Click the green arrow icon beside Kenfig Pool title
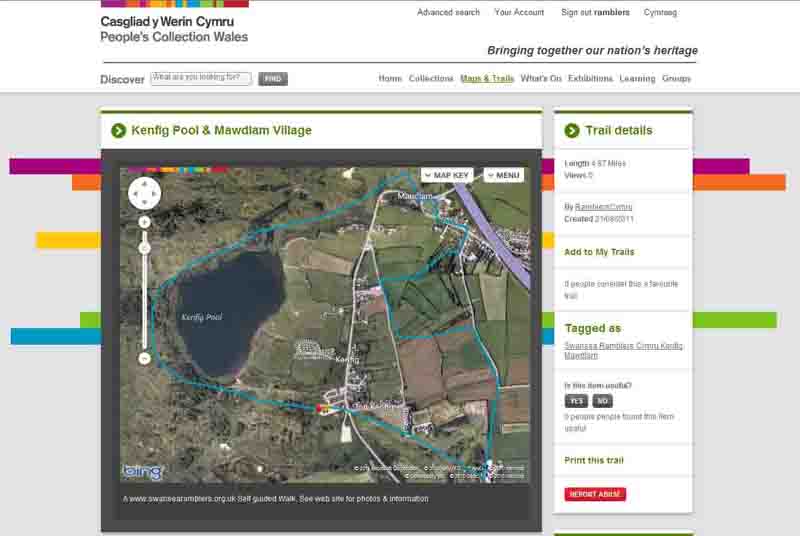The width and height of the screenshot is (800, 536). [x=119, y=131]
